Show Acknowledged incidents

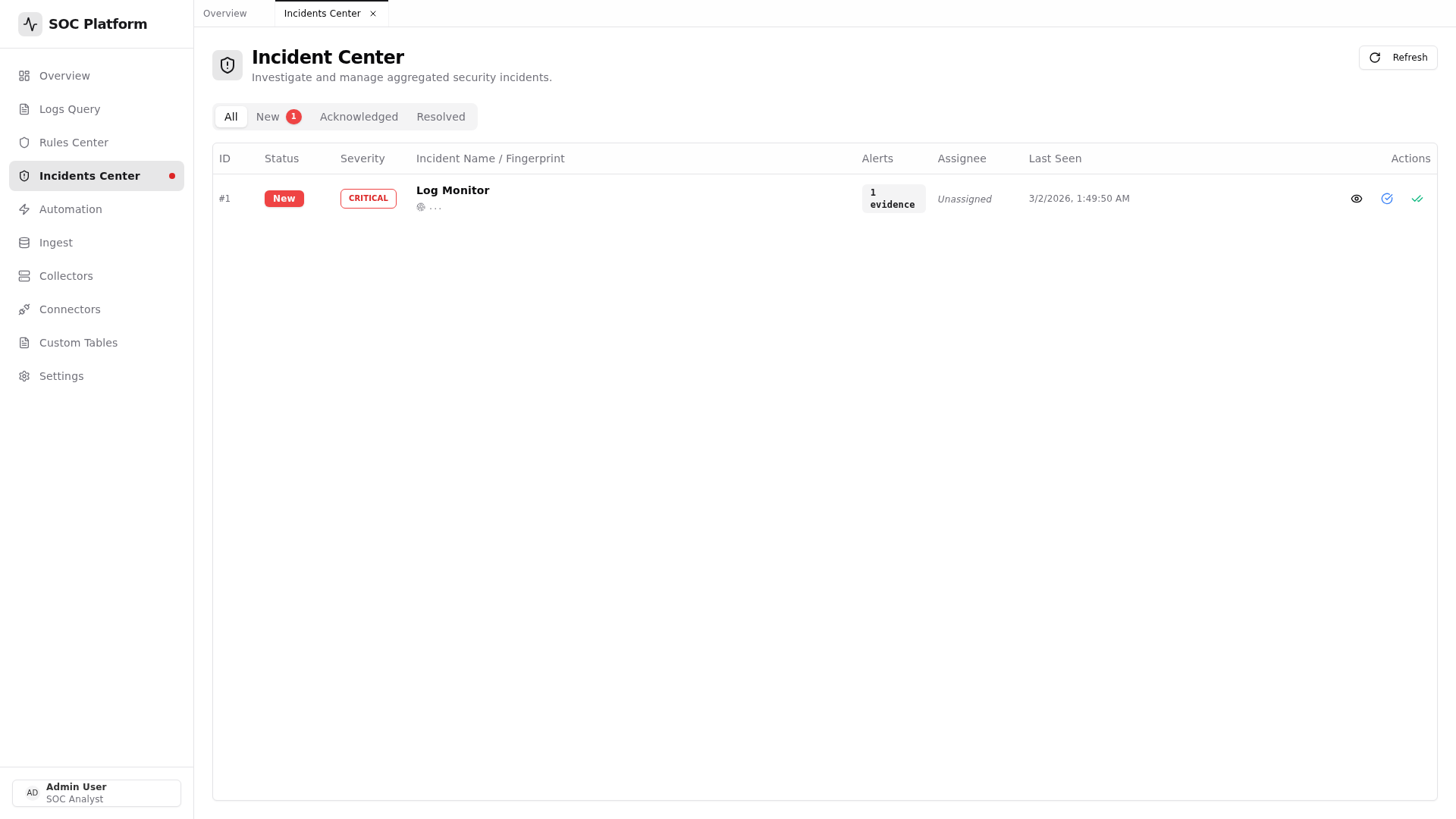[x=359, y=117]
